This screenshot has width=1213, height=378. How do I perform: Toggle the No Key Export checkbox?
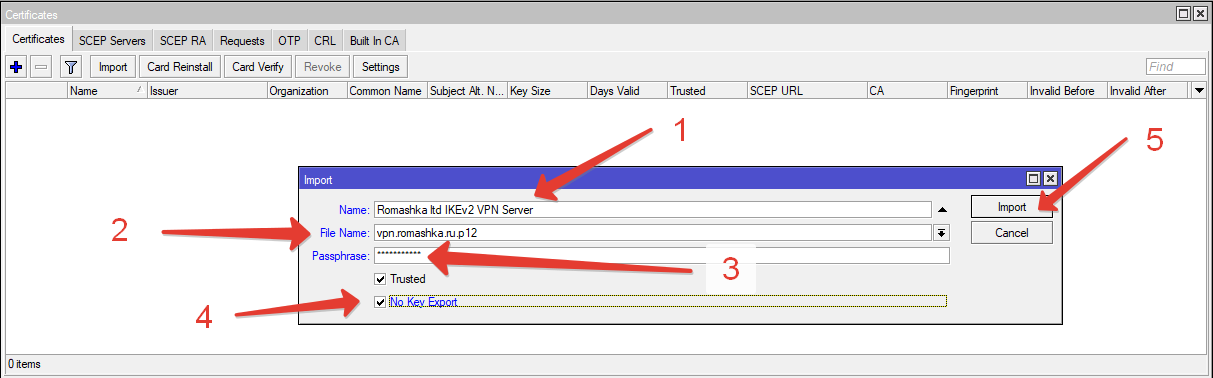tap(380, 301)
